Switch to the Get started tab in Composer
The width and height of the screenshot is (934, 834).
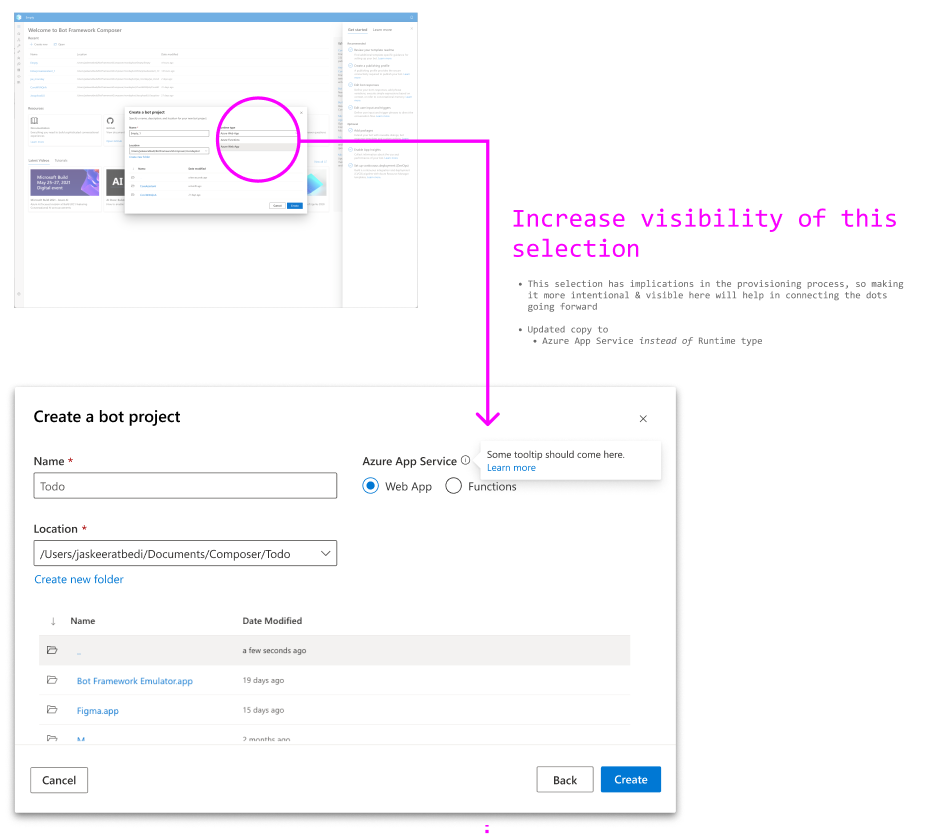coord(357,30)
